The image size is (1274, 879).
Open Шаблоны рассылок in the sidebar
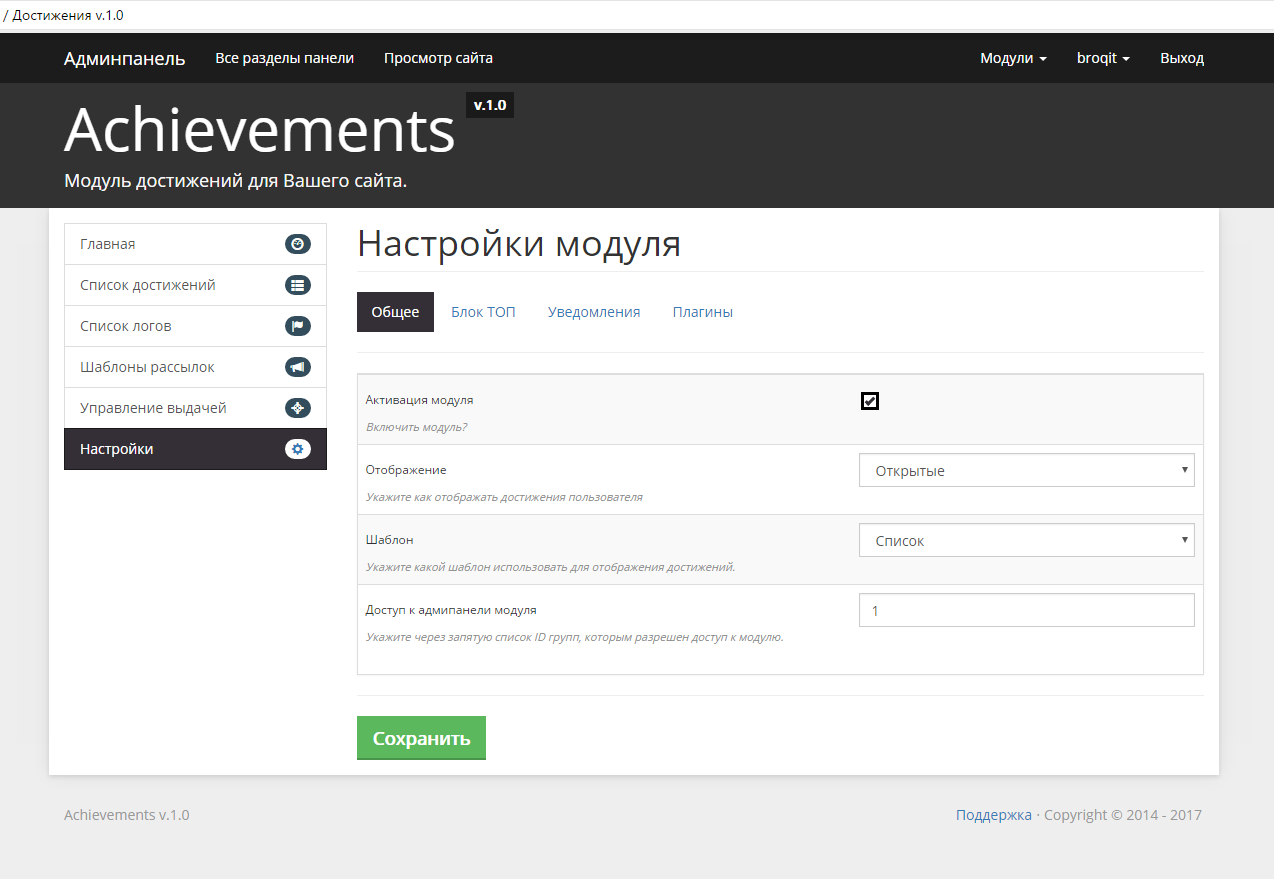coord(195,367)
